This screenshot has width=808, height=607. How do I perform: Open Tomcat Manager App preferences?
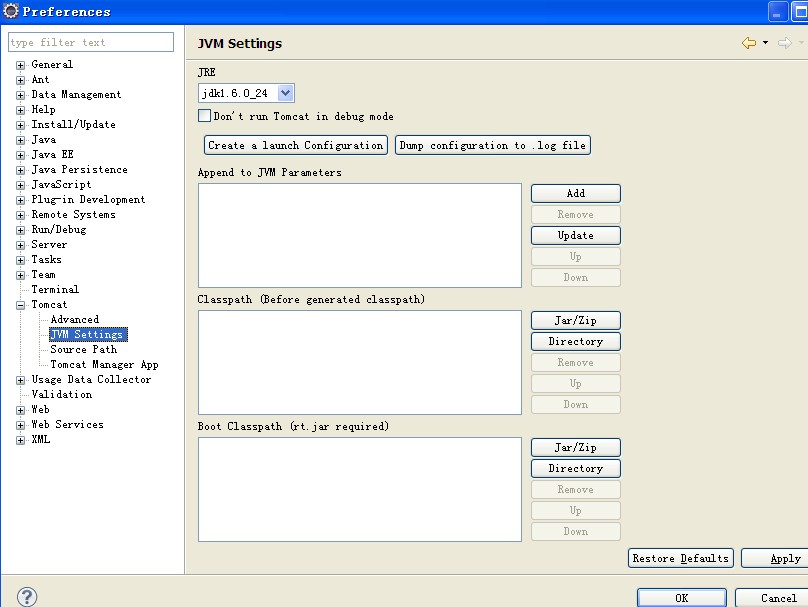tap(104, 364)
